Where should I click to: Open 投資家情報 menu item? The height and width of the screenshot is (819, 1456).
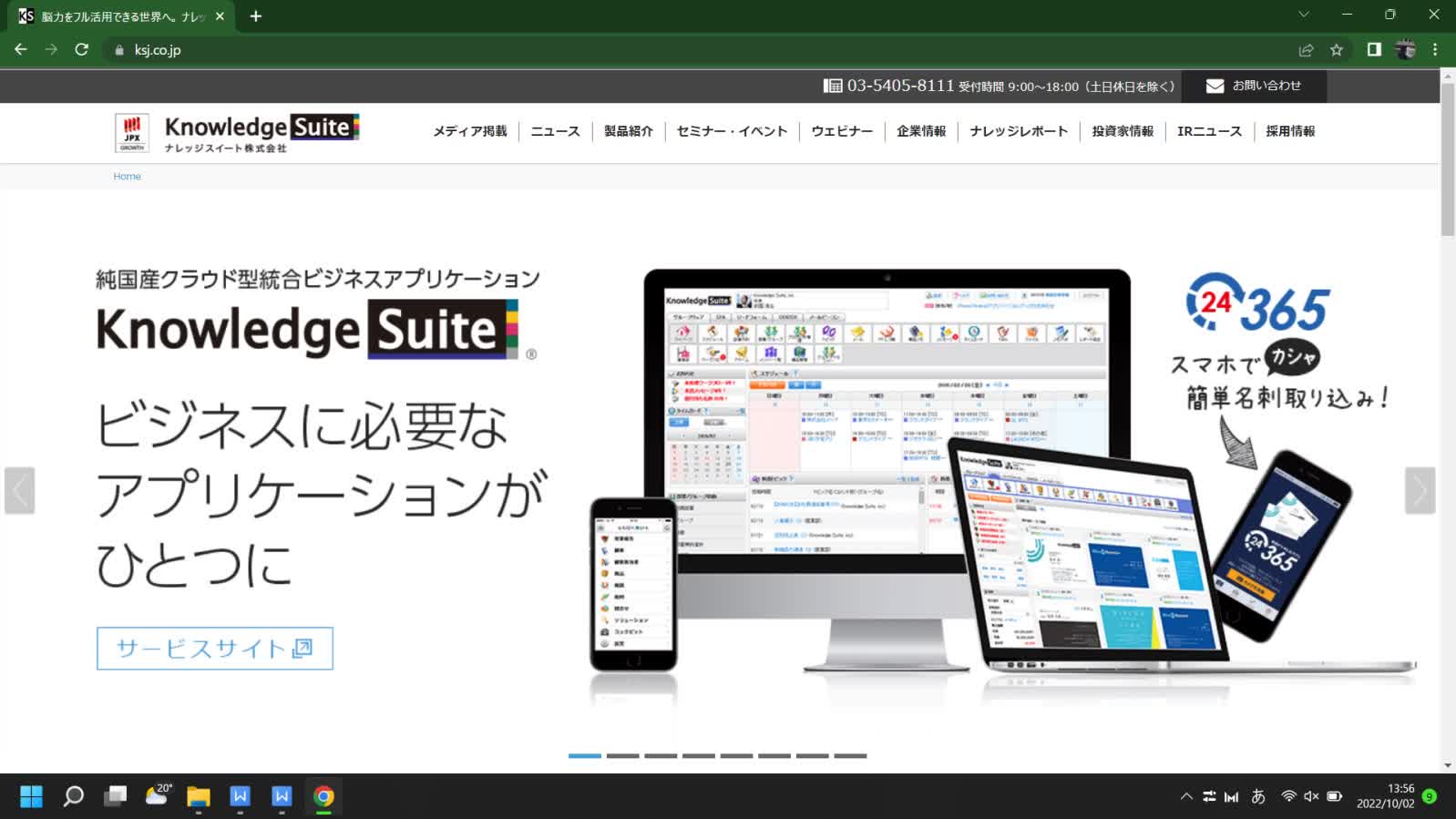(1123, 131)
